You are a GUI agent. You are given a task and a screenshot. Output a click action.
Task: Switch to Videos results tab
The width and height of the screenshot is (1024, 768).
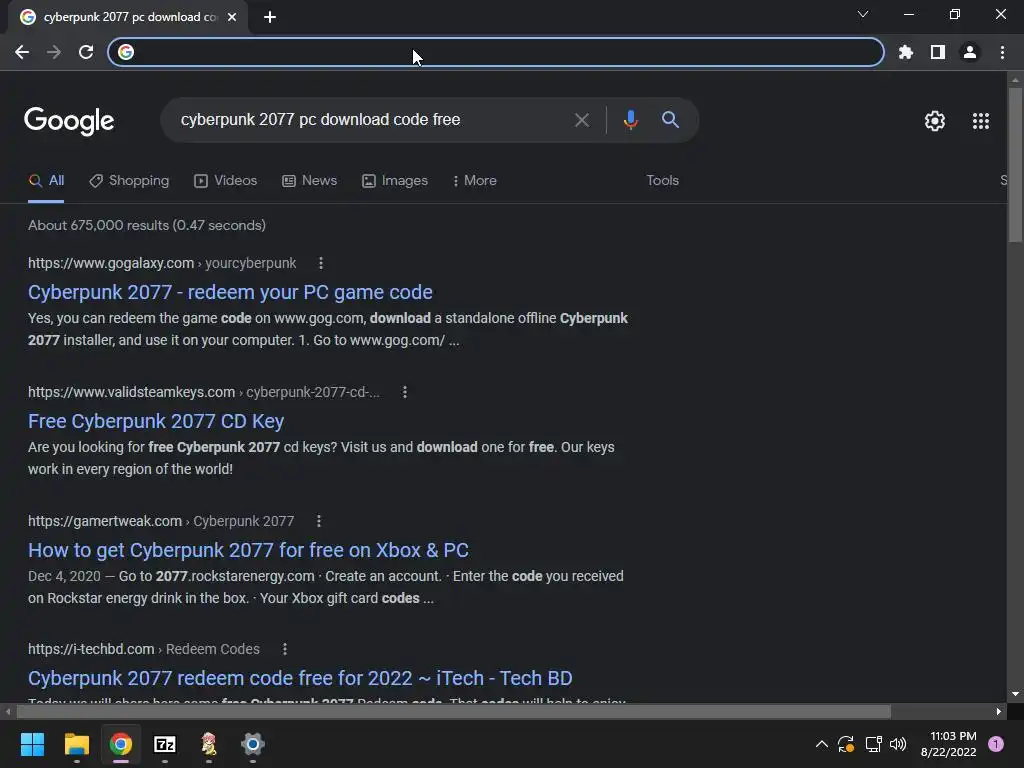[x=225, y=181]
